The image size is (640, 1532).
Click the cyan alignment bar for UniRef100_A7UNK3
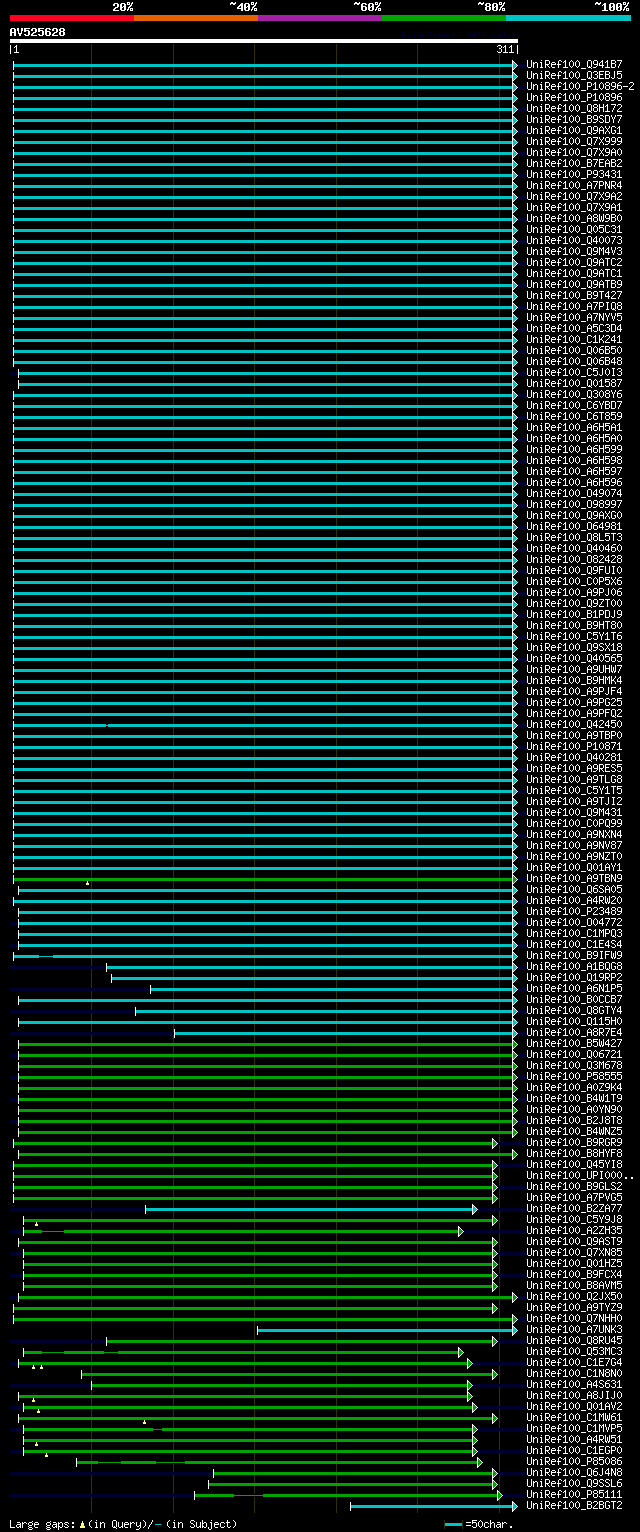387,1329
